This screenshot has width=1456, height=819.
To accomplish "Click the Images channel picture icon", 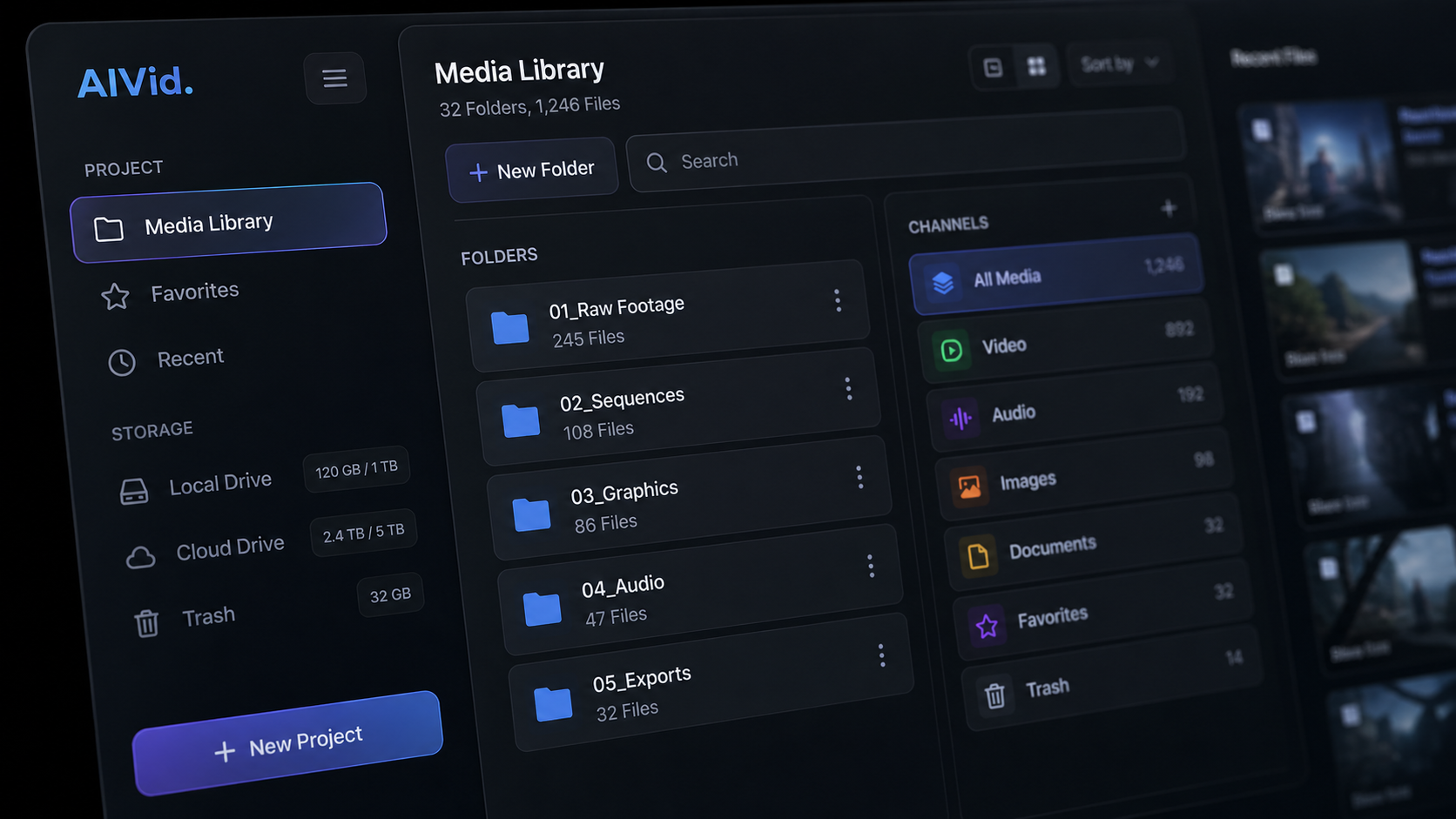I will (969, 487).
